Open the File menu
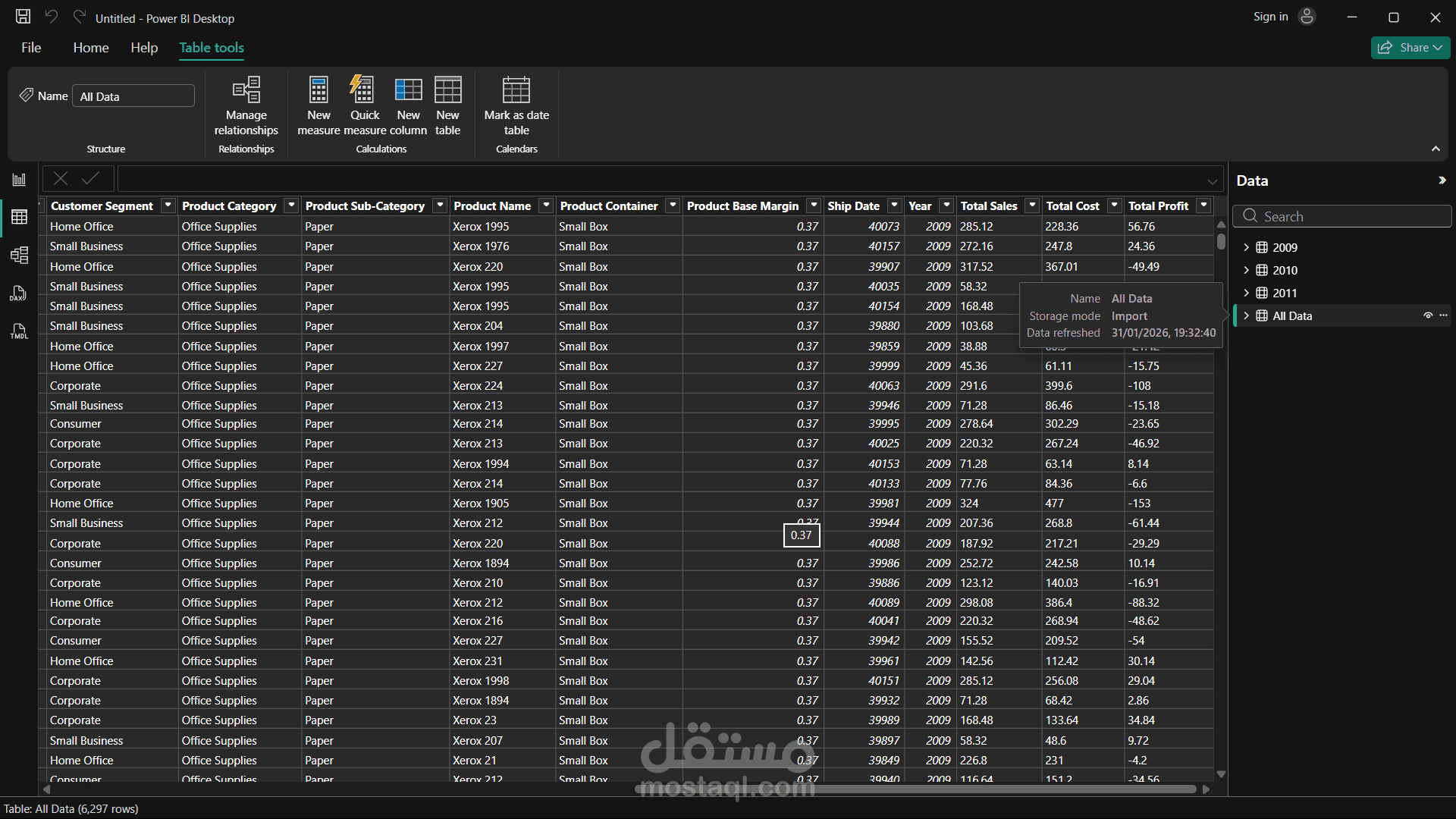Viewport: 1456px width, 819px height. [31, 47]
